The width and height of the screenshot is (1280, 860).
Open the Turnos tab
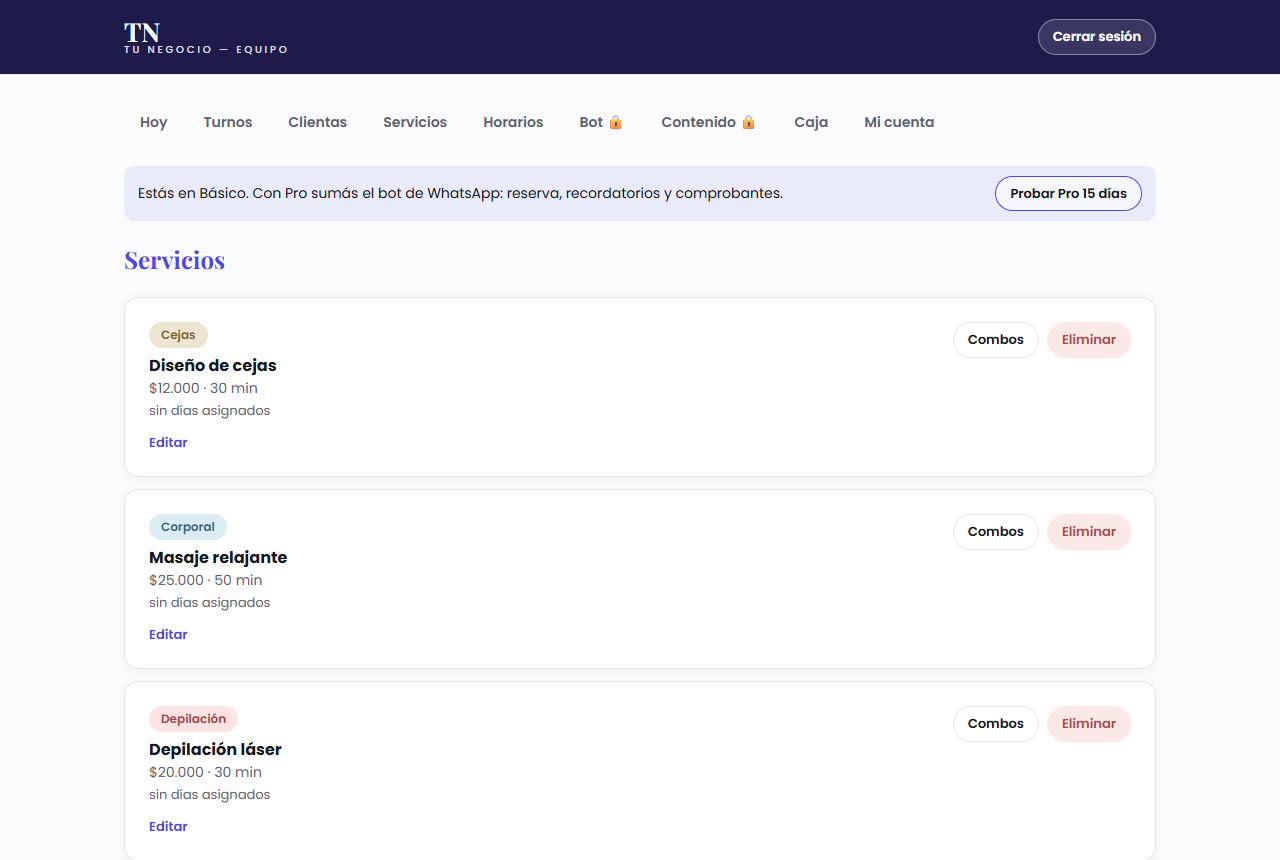(x=228, y=122)
